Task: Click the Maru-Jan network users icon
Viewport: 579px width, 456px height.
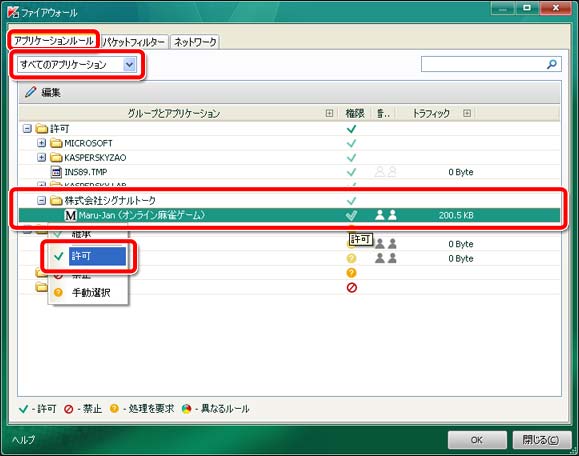Action: coord(386,215)
